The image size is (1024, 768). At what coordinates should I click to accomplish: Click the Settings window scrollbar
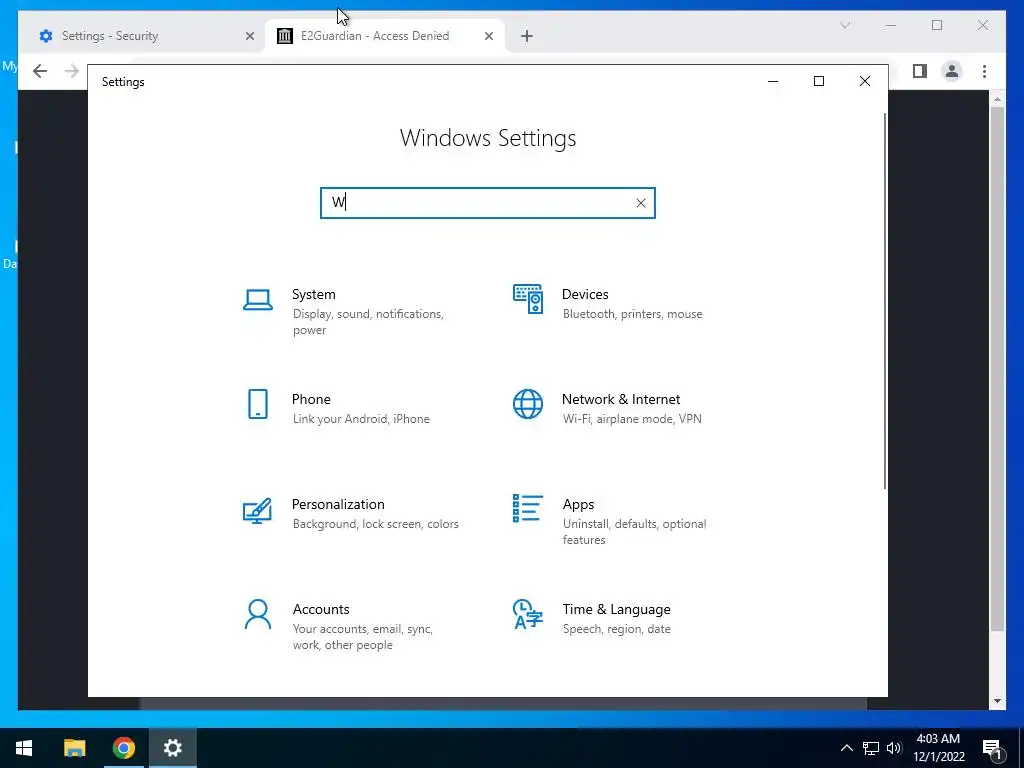[x=885, y=300]
